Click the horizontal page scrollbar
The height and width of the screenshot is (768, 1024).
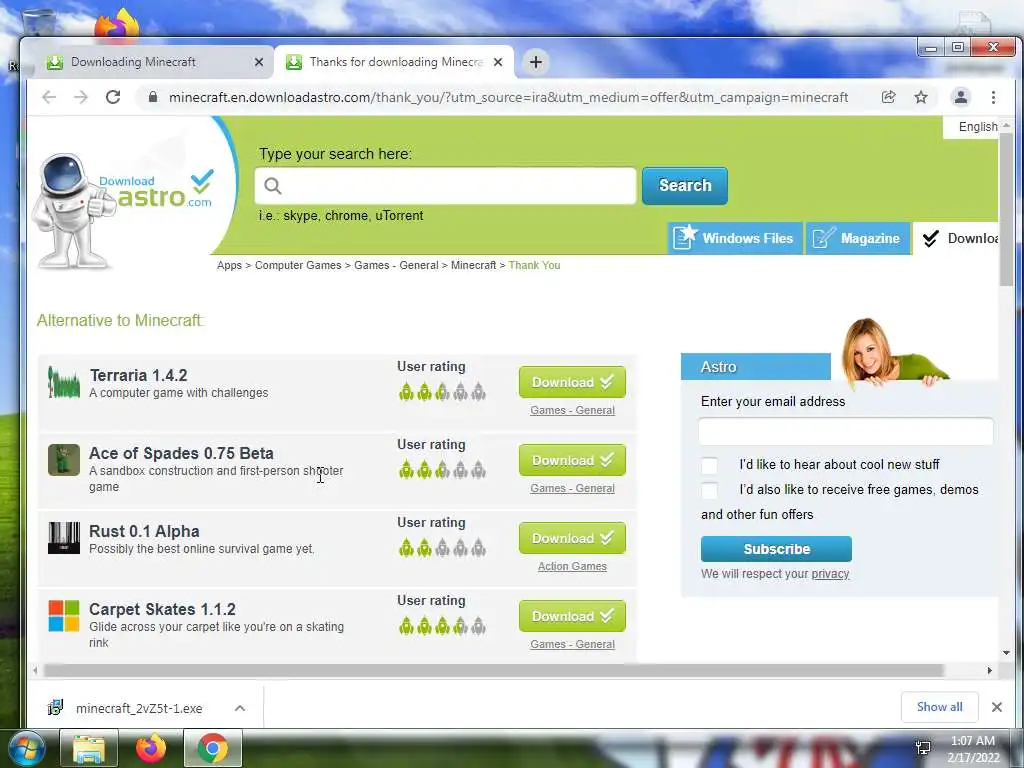pos(493,670)
